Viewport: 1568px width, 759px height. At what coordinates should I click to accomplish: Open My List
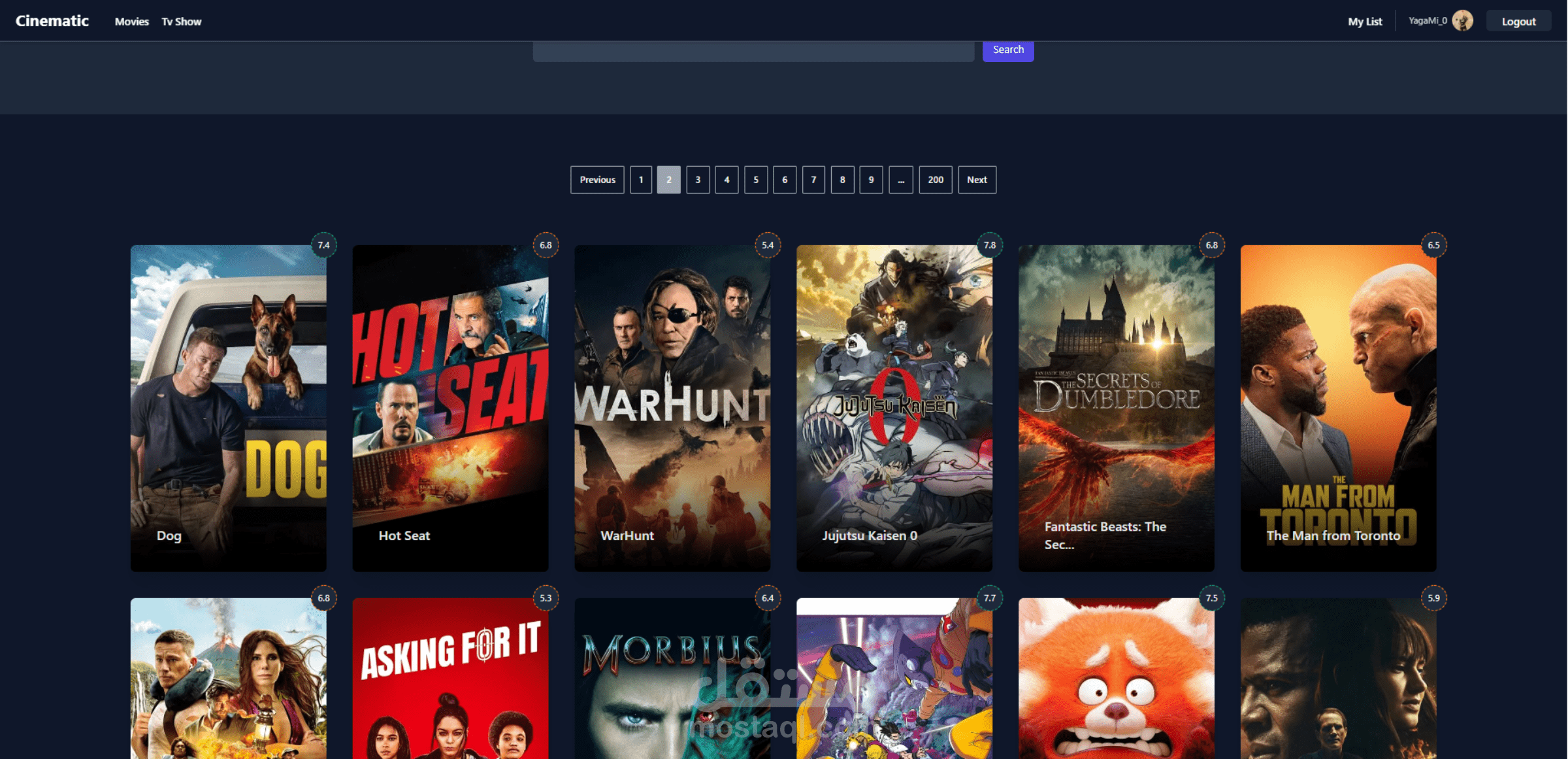1365,22
